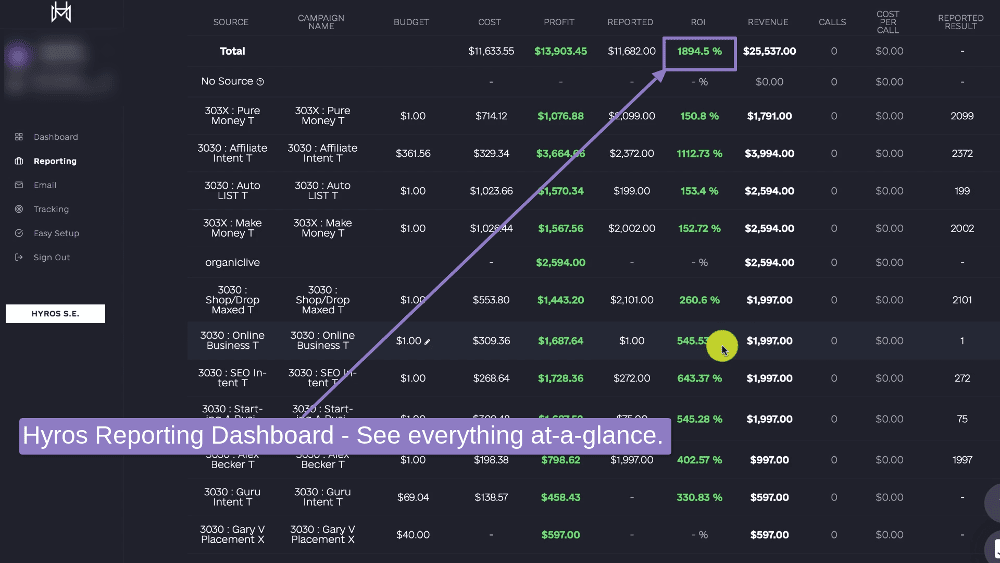Click the HYROS S.E. button
This screenshot has width=1000, height=563.
tap(55, 314)
